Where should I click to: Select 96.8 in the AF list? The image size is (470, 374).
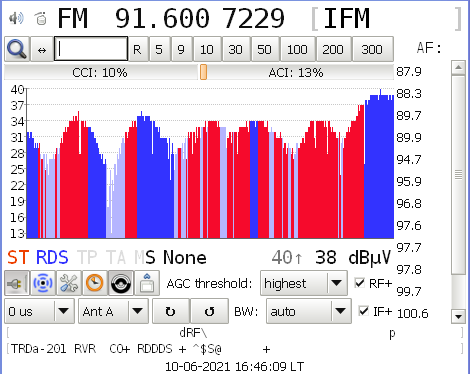pyautogui.click(x=409, y=203)
